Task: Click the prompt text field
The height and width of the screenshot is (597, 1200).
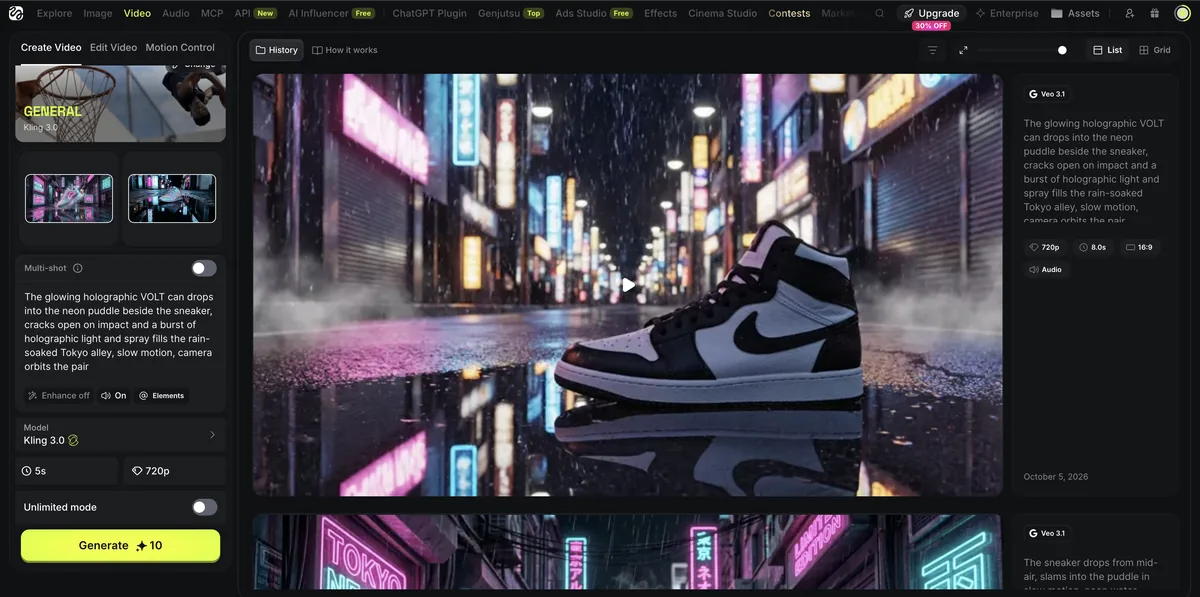Action: point(121,332)
